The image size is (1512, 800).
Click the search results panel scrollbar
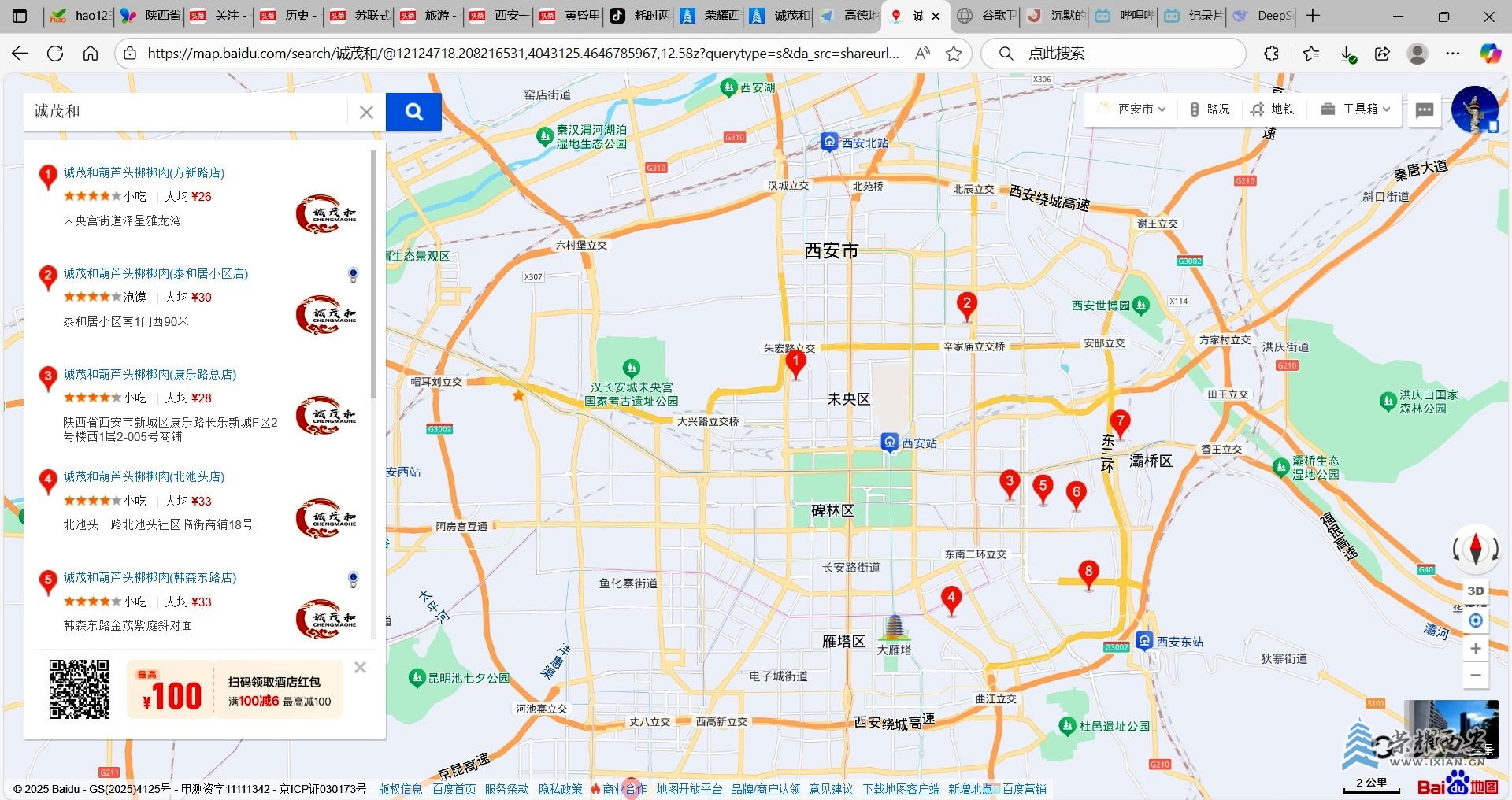pos(373,276)
